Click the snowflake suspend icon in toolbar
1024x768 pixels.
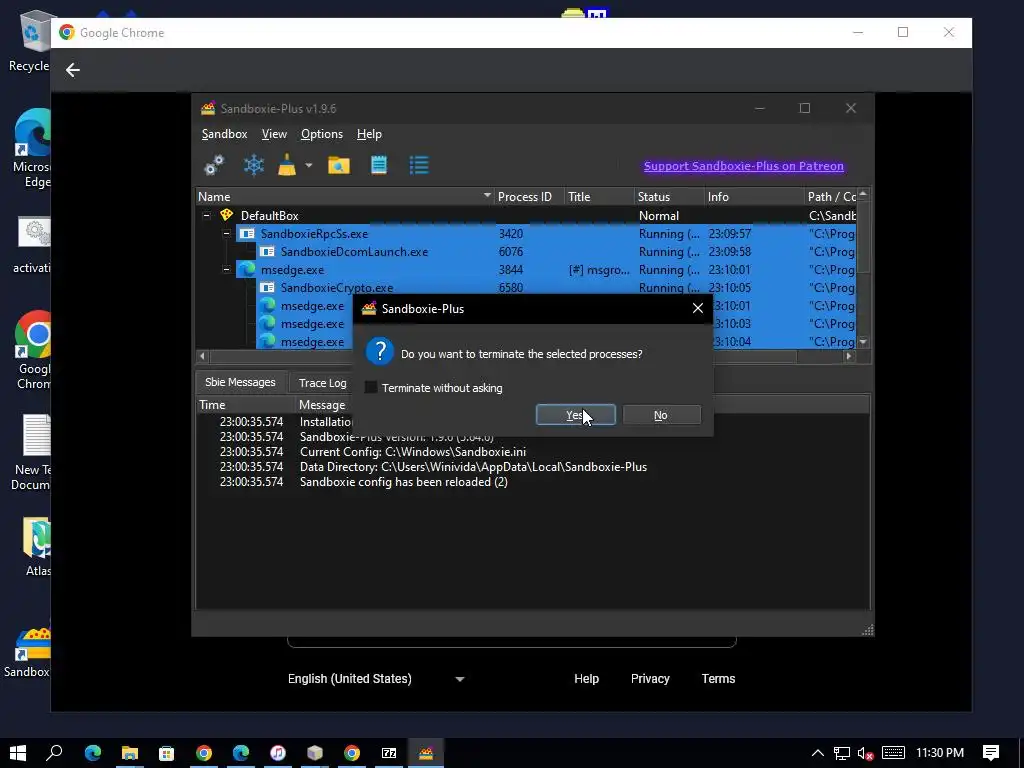coord(253,165)
